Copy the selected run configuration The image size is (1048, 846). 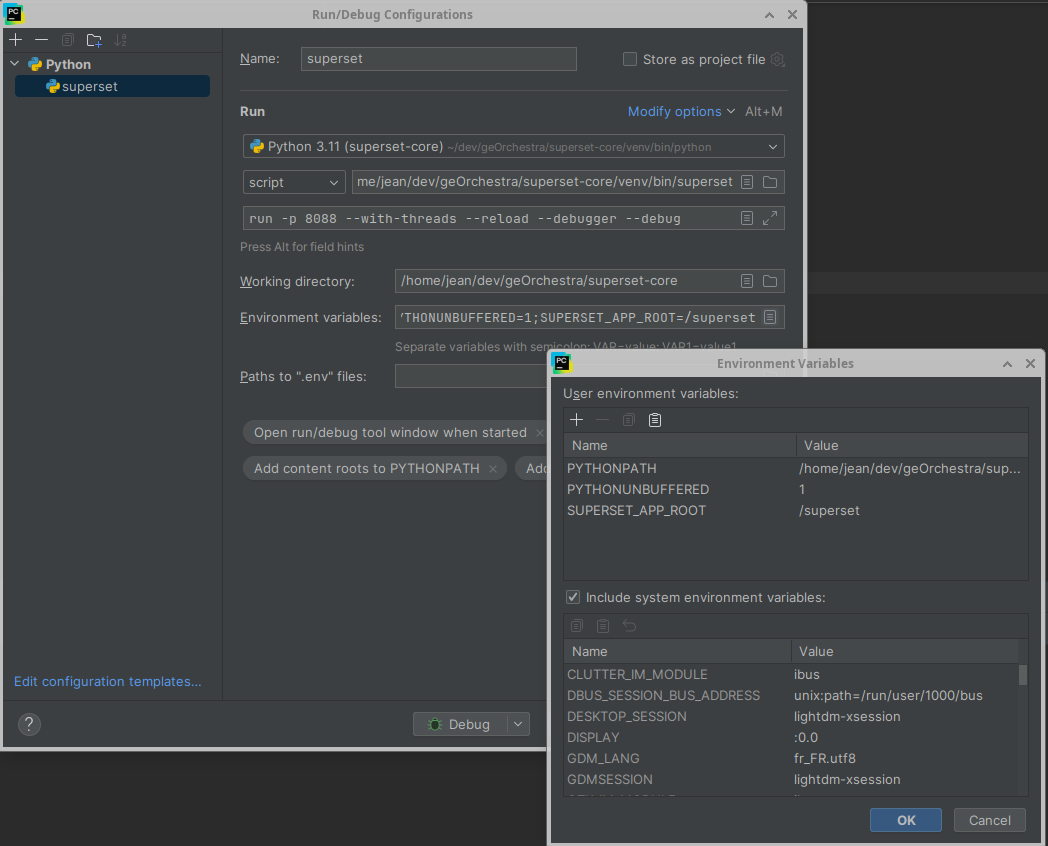pos(68,40)
